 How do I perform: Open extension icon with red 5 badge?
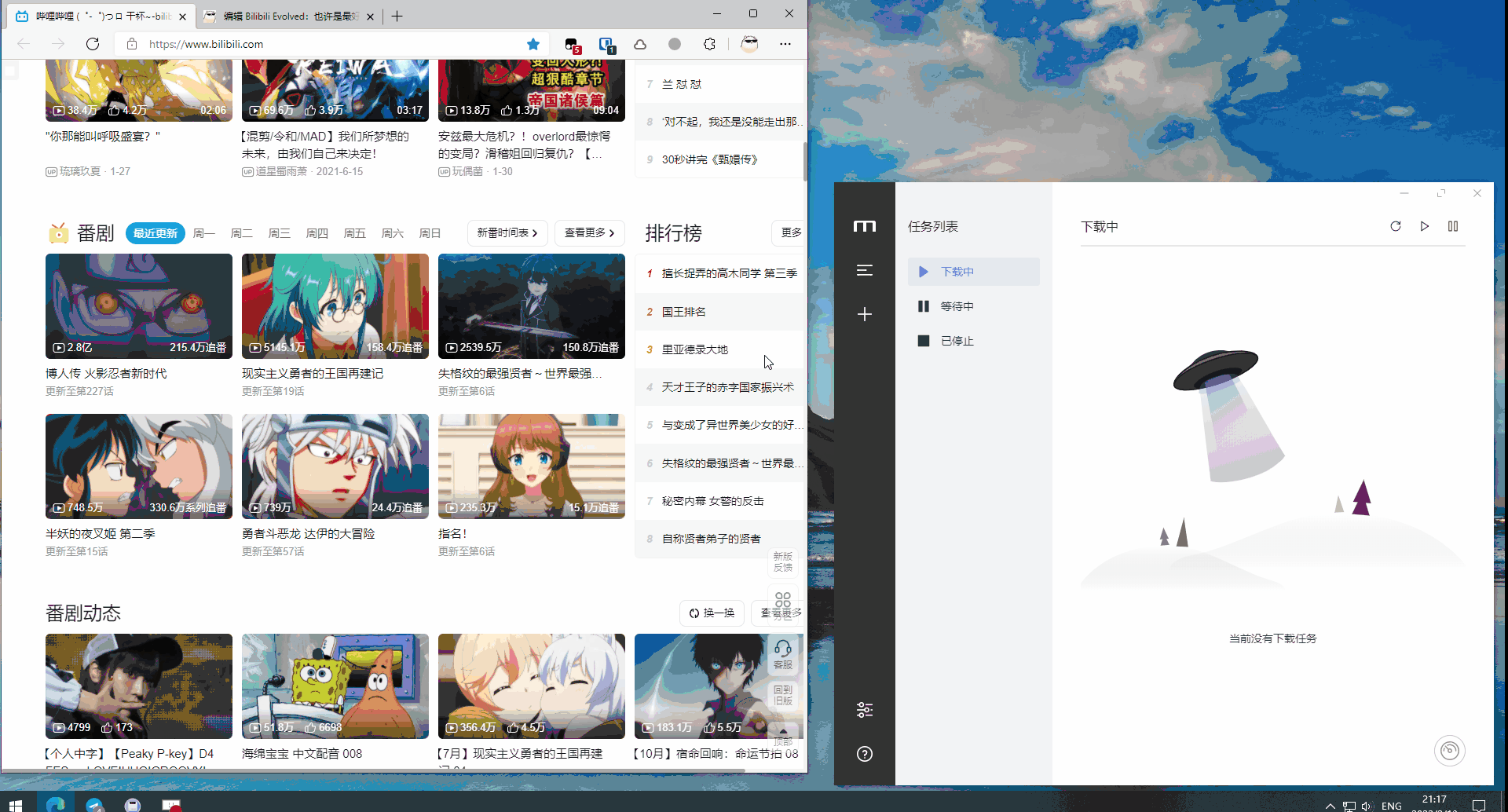[572, 45]
